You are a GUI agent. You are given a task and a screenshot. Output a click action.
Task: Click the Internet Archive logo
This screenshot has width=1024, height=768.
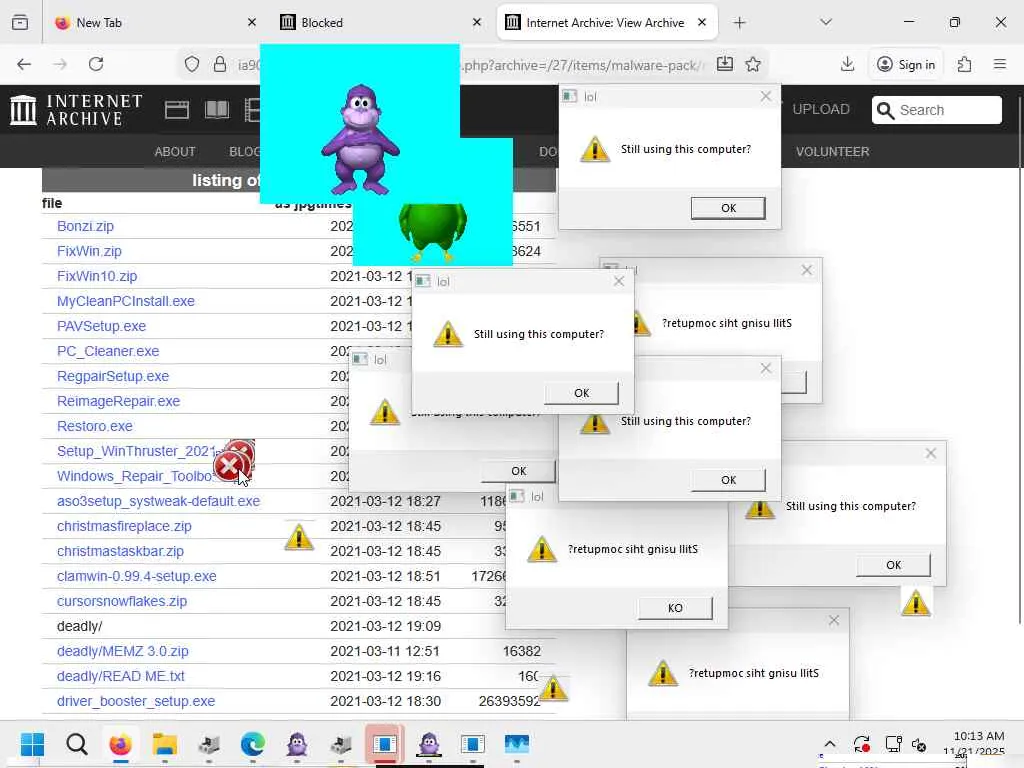(76, 110)
